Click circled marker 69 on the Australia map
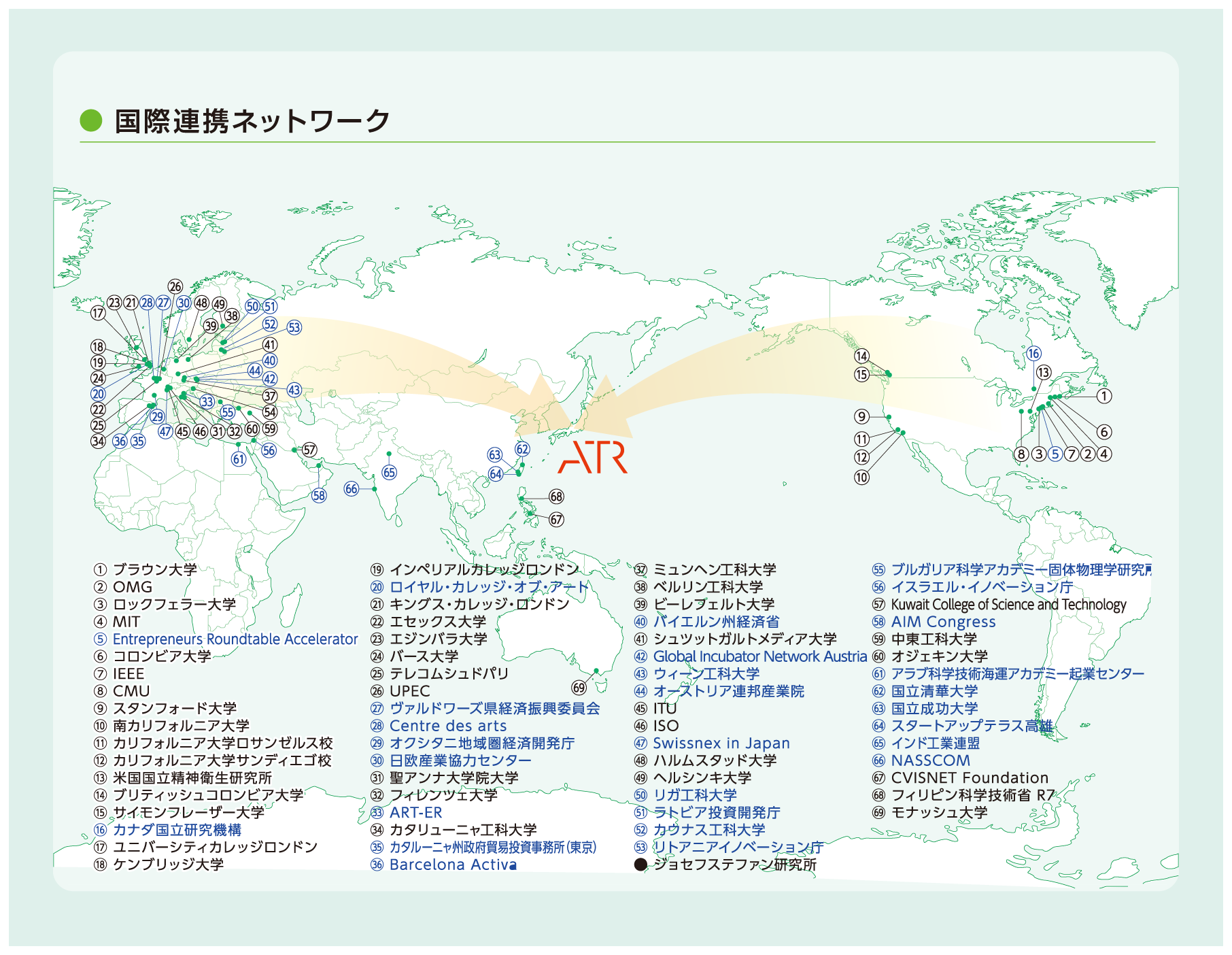The height and width of the screenshot is (955, 1232). click(x=579, y=688)
